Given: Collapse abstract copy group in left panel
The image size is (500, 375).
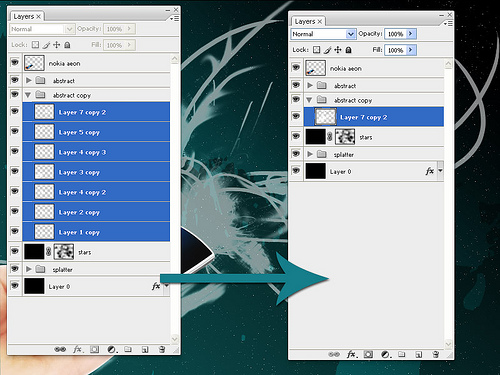Looking at the screenshot, I should tap(28, 95).
